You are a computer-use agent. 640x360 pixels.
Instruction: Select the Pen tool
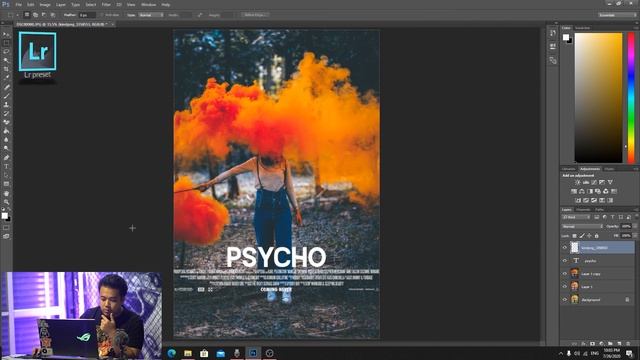click(x=6, y=158)
